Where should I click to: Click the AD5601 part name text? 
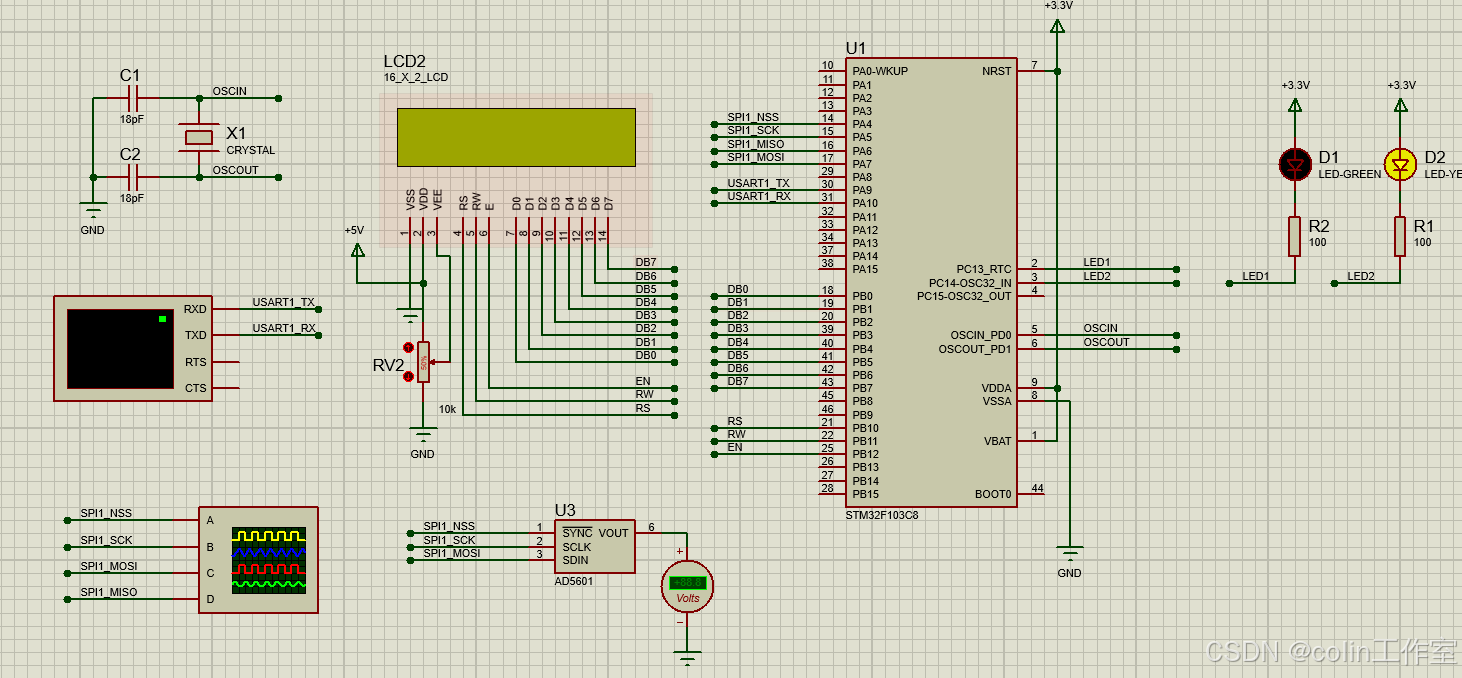click(574, 581)
